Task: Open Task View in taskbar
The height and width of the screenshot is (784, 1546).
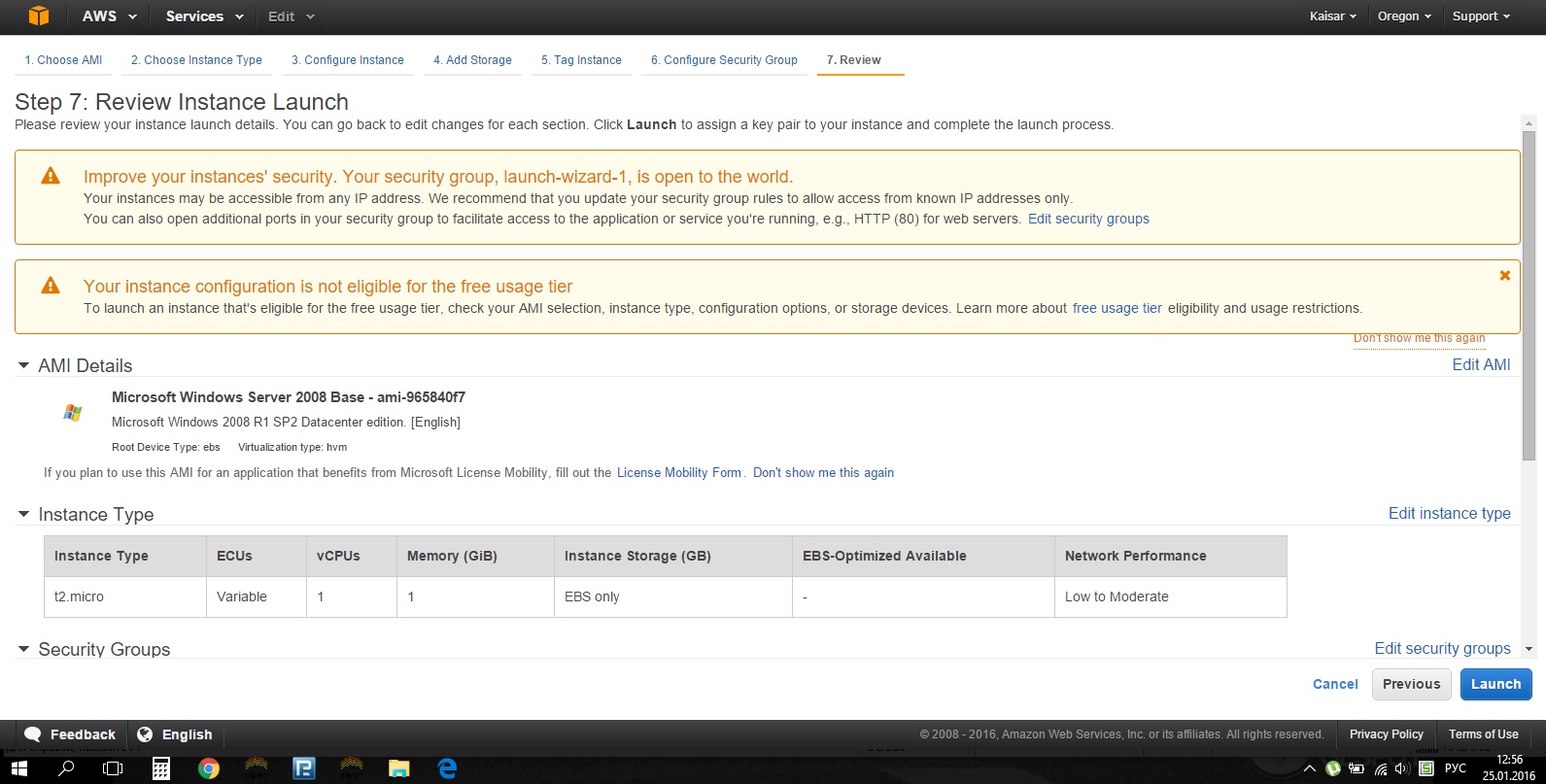Action: [x=113, y=769]
